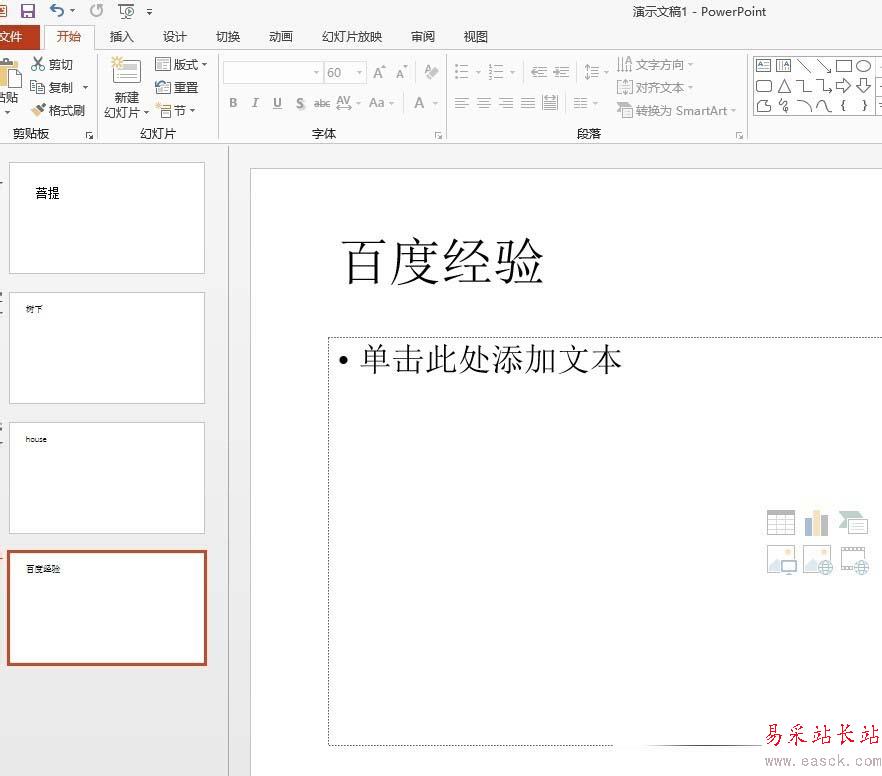Open the Customize Quick Access Toolbar dropdown
The width and height of the screenshot is (882, 776).
(x=149, y=11)
